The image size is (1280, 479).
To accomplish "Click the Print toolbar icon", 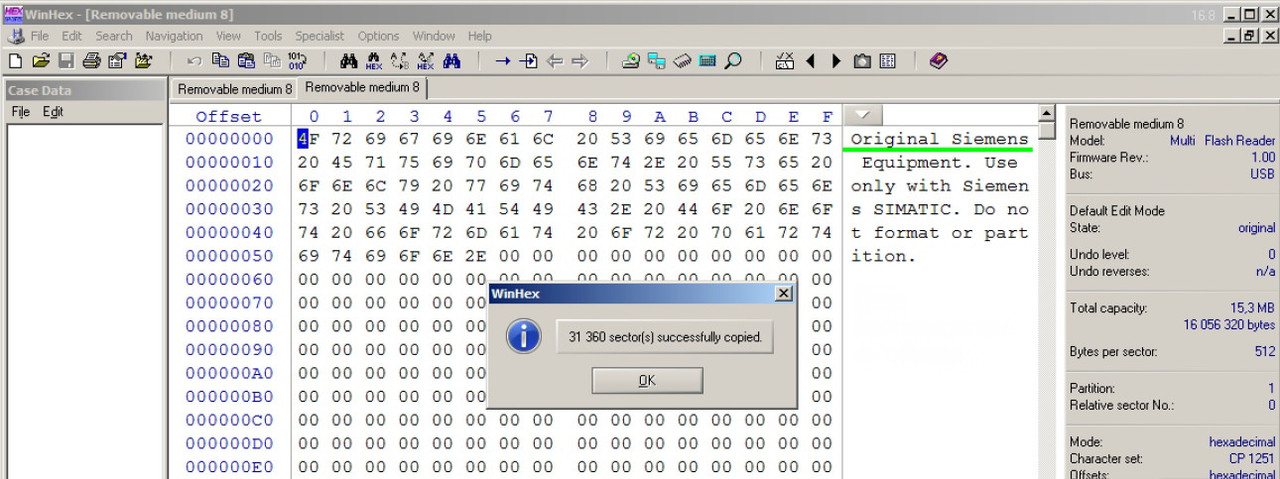I will (91, 61).
